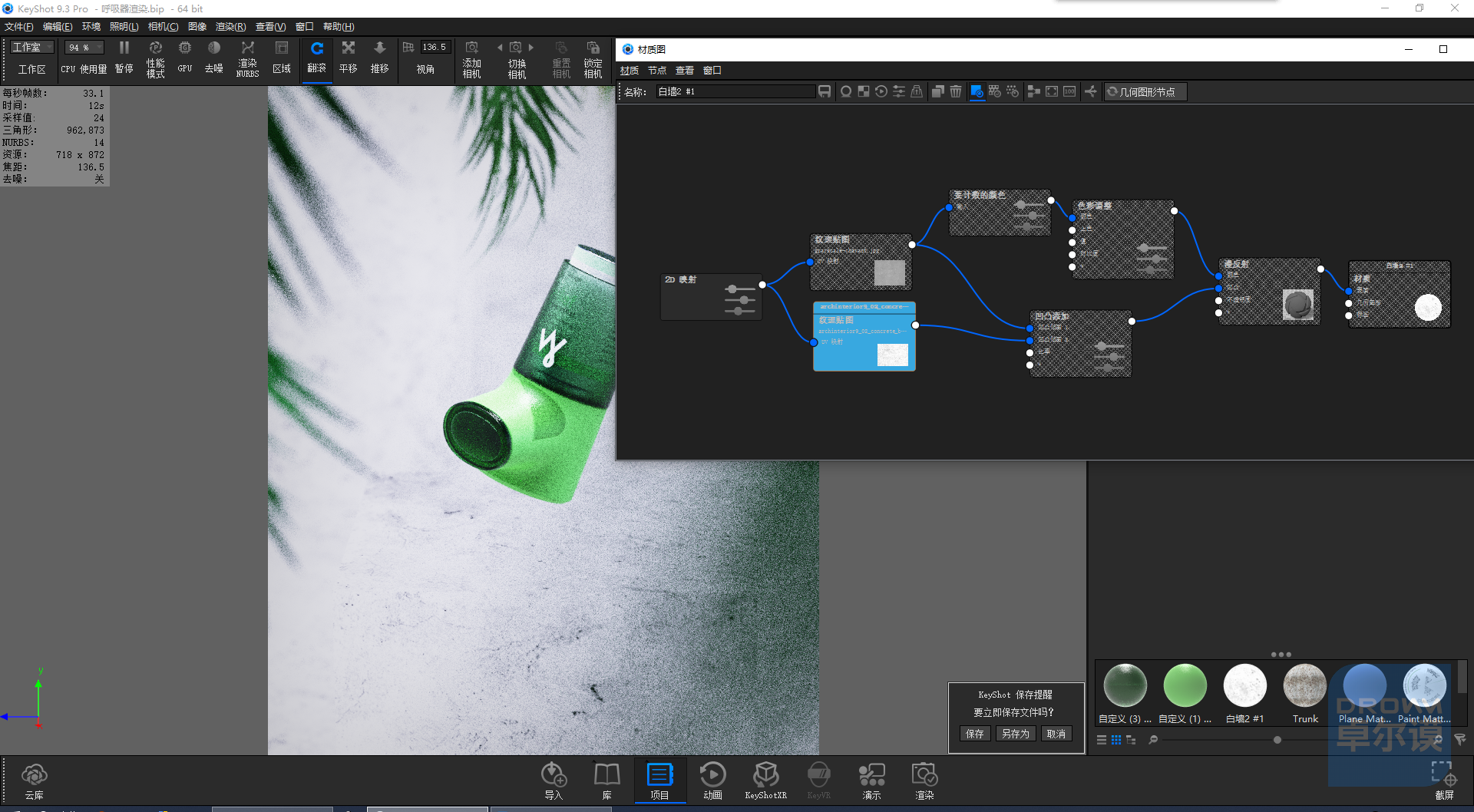Click the checkerboard texture icon in graph toolbar

[x=864, y=92]
